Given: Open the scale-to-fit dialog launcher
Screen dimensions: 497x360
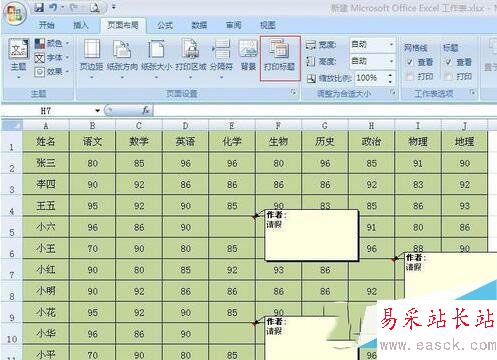Looking at the screenshot, I should coord(393,92).
